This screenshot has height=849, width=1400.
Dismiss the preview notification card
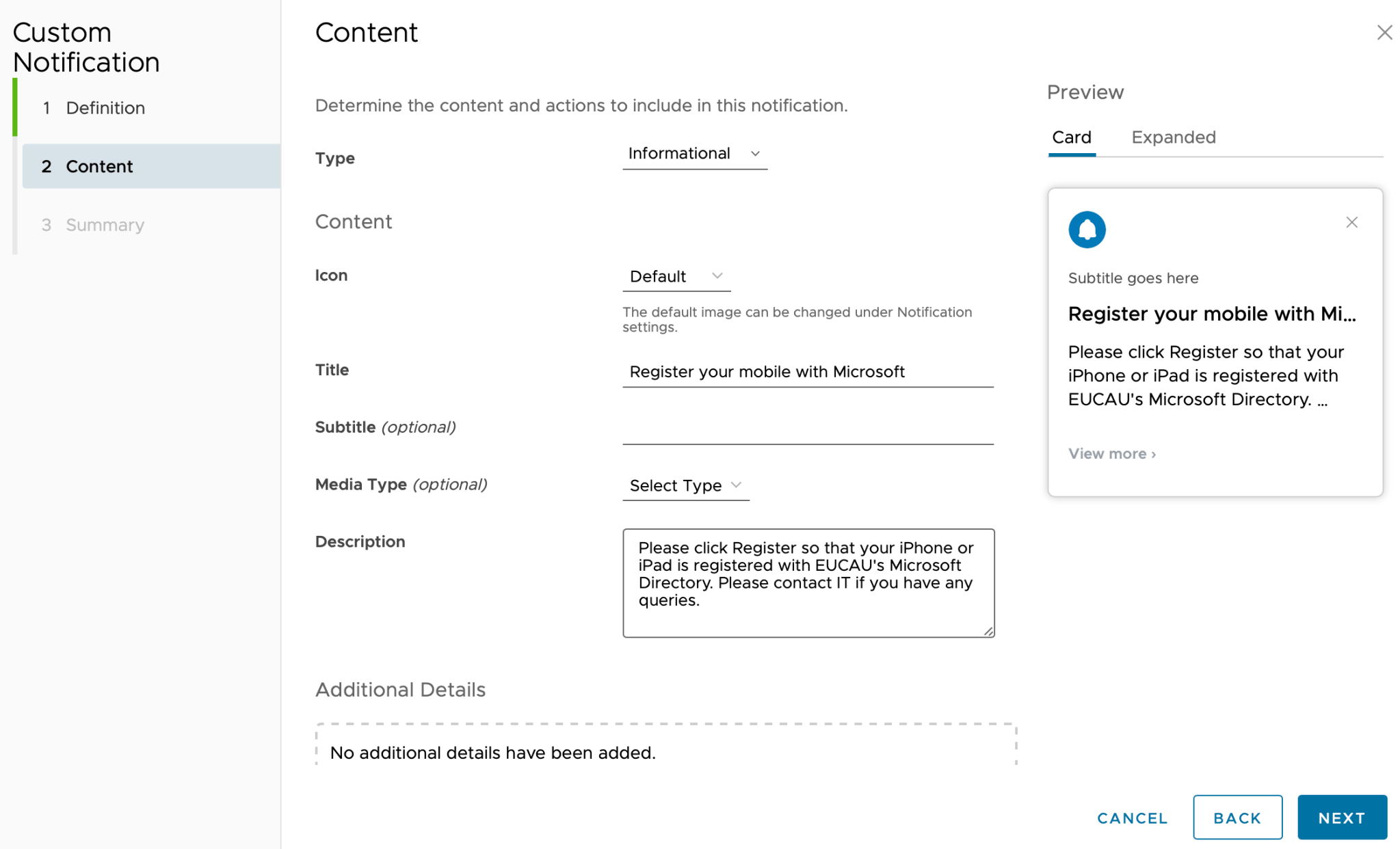point(1351,222)
